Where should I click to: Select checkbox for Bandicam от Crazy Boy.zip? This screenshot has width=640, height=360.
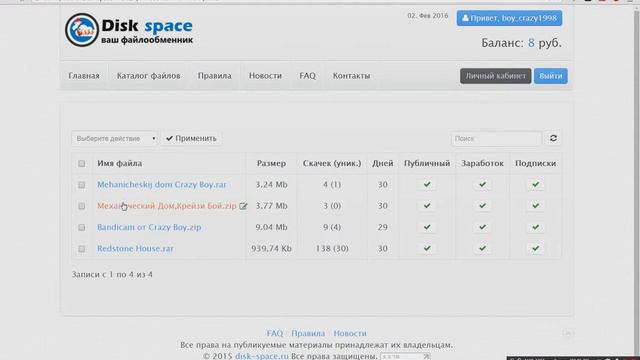tap(82, 227)
